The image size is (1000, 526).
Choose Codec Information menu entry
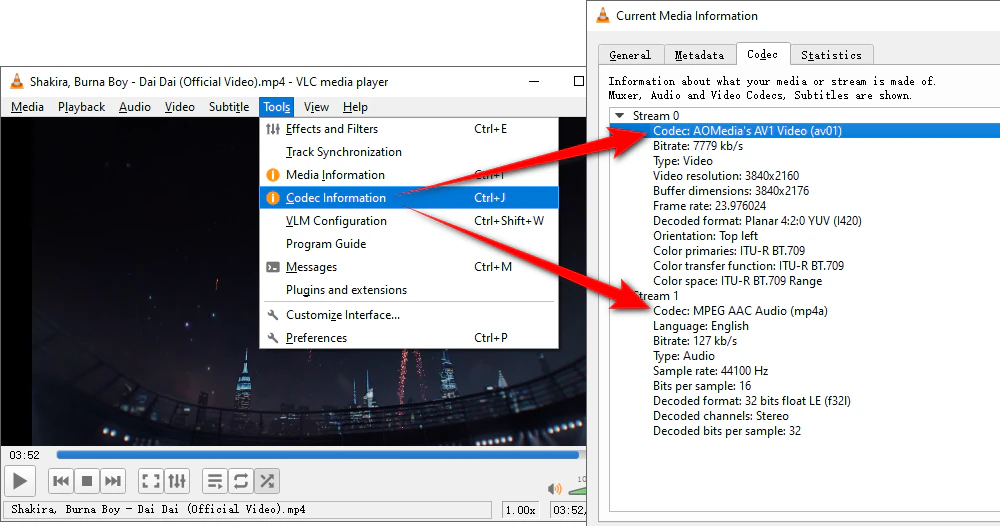click(409, 198)
